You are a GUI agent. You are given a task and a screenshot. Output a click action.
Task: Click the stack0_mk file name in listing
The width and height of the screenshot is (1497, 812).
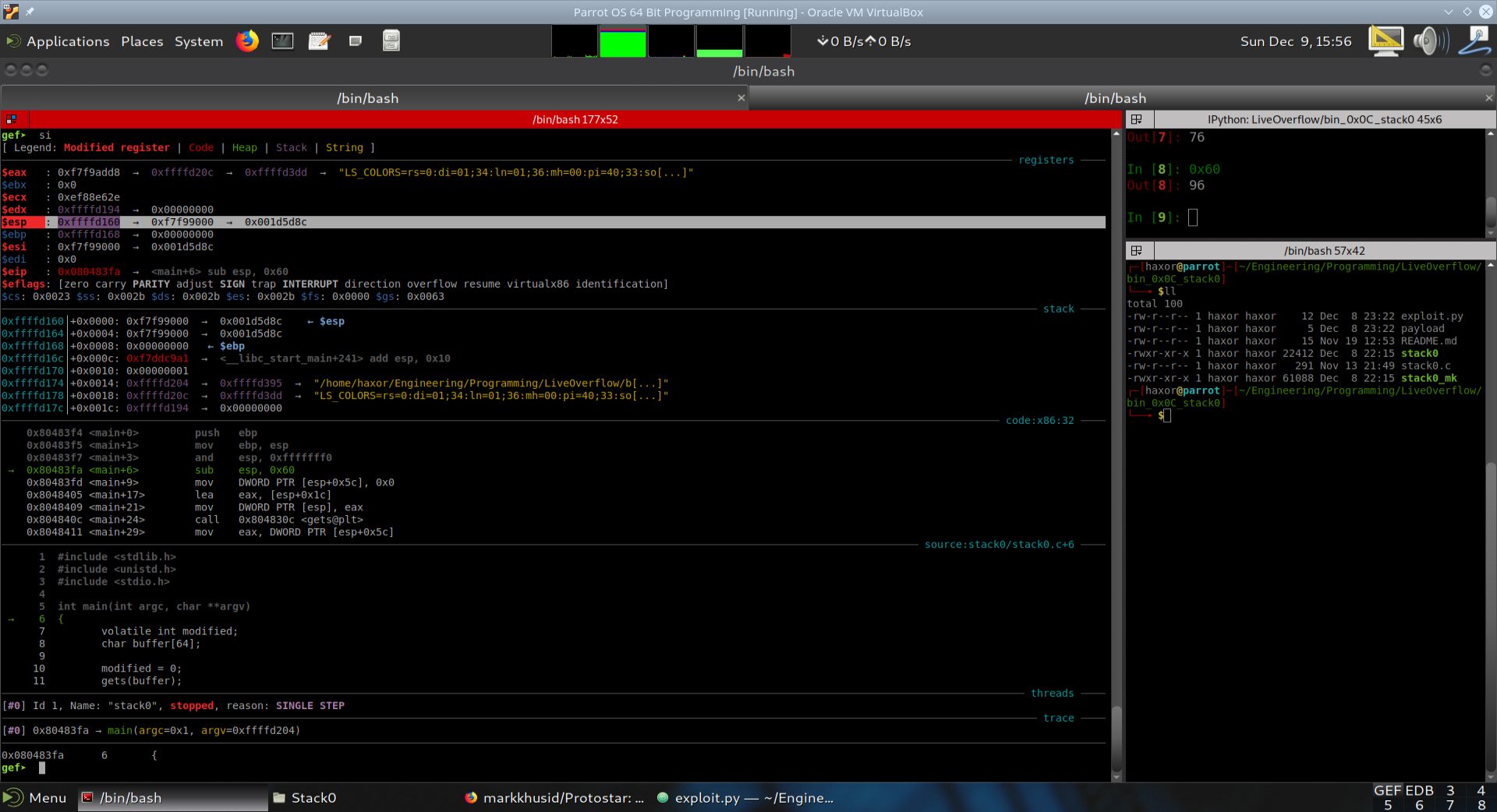(1428, 378)
